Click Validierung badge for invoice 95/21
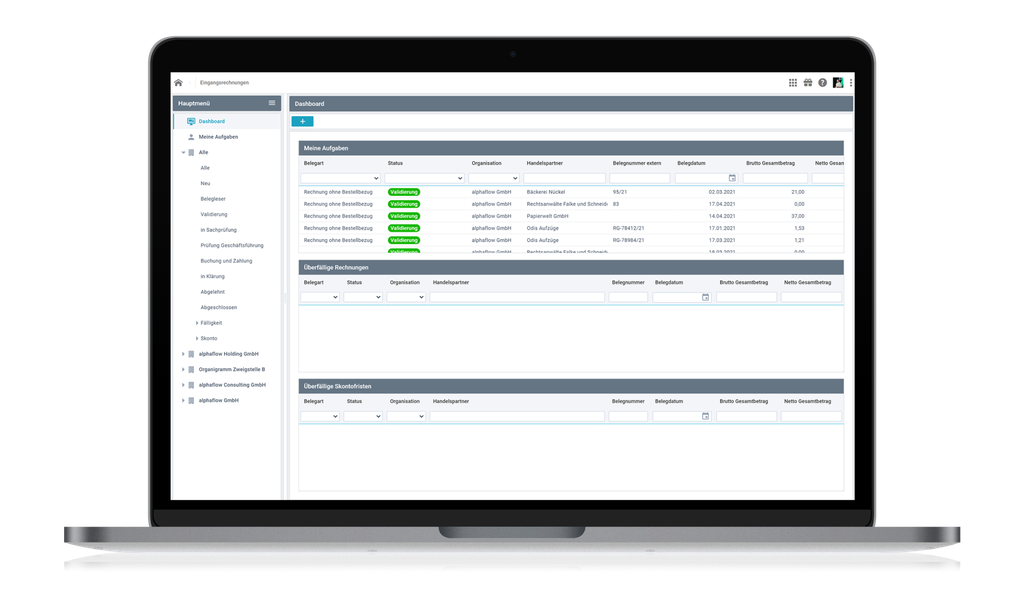 point(404,192)
